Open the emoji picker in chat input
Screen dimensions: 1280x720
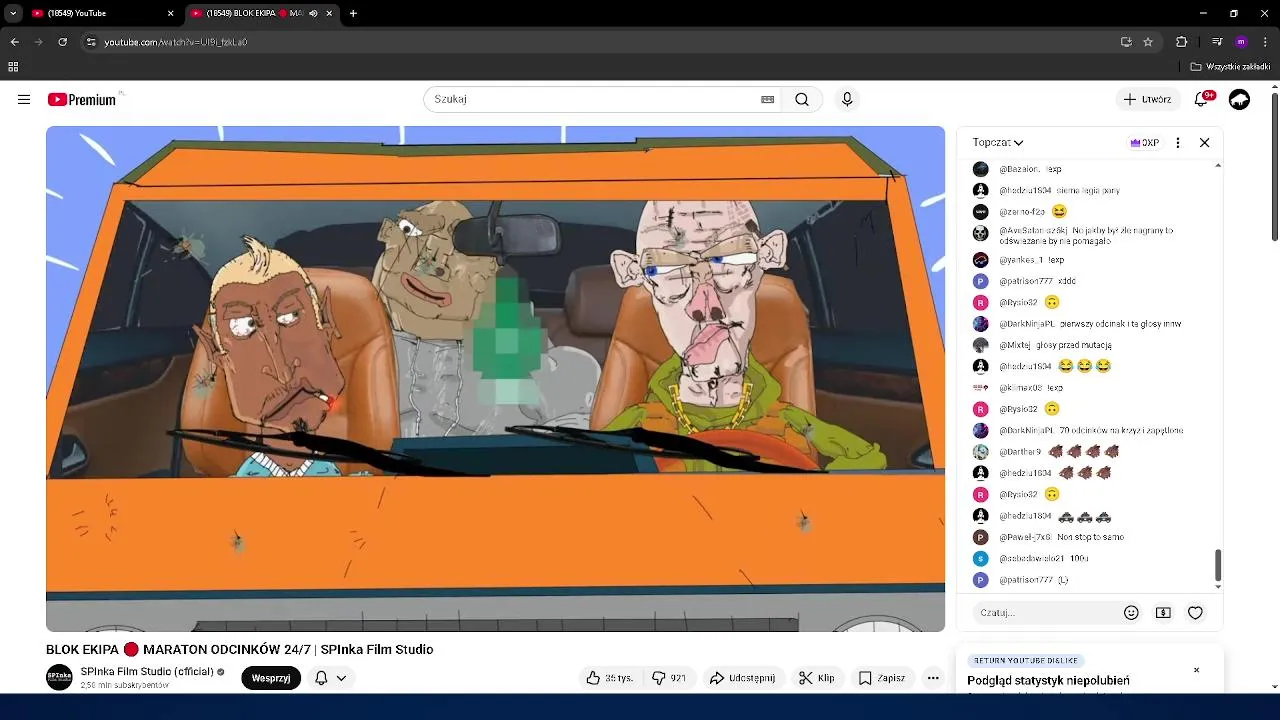[x=1131, y=613]
